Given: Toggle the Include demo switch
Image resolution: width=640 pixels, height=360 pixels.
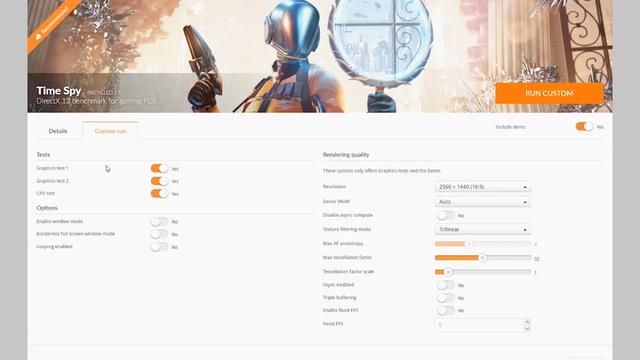Looking at the screenshot, I should pyautogui.click(x=584, y=127).
